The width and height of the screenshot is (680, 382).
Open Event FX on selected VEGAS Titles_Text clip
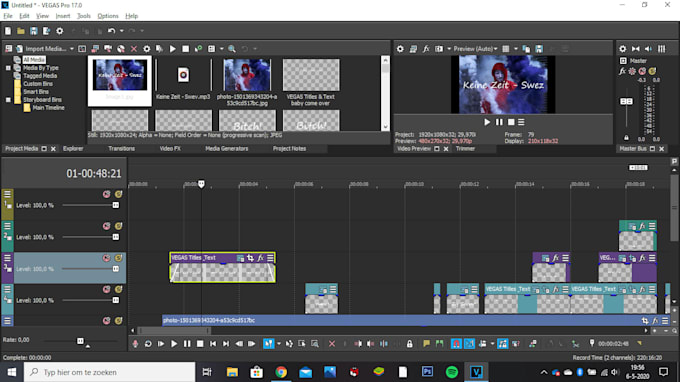260,258
